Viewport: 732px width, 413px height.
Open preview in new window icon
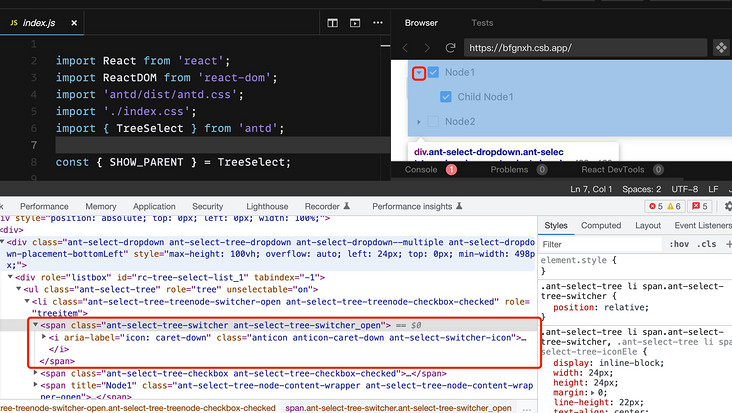tap(721, 48)
